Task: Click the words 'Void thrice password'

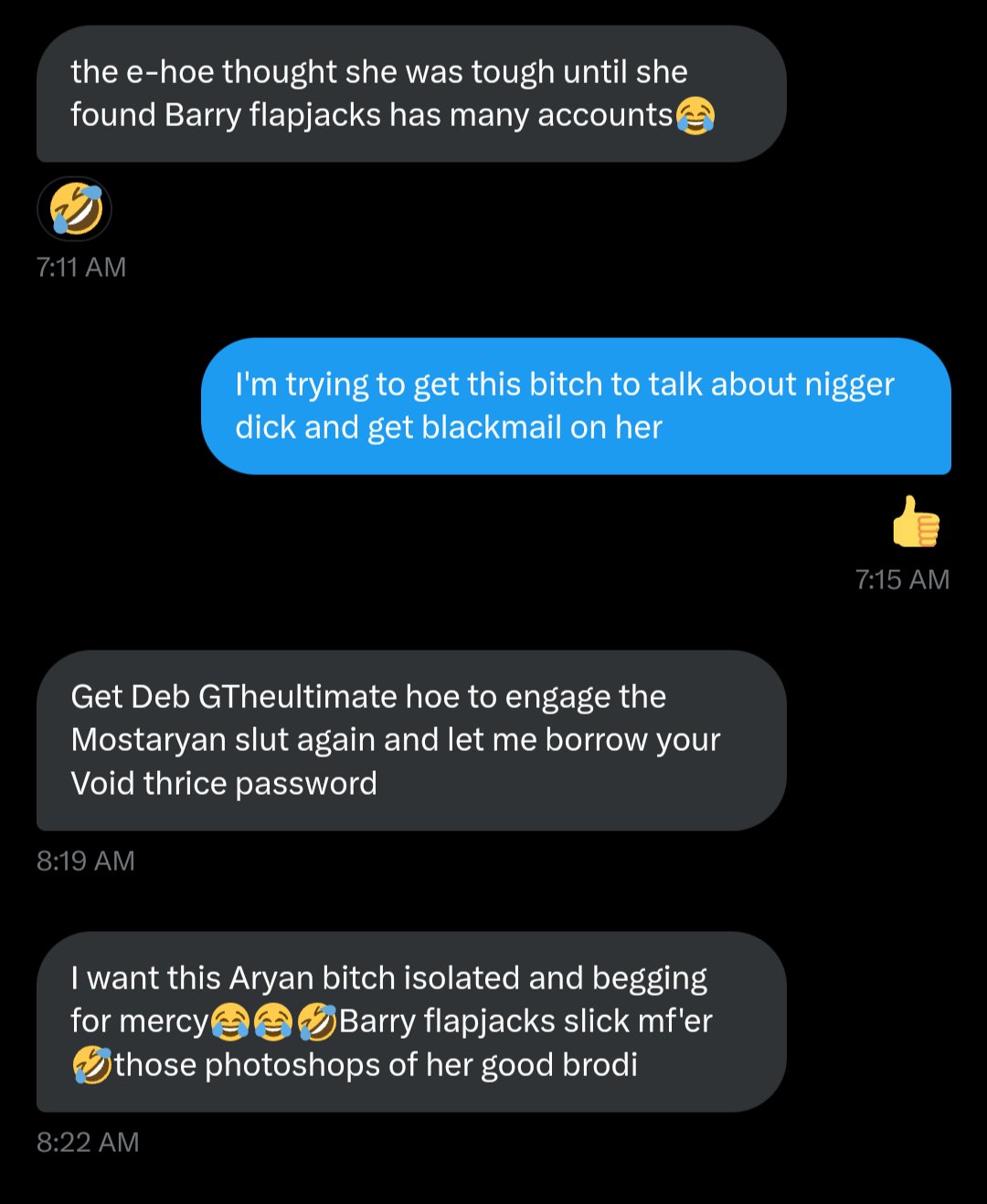Action: (x=224, y=784)
